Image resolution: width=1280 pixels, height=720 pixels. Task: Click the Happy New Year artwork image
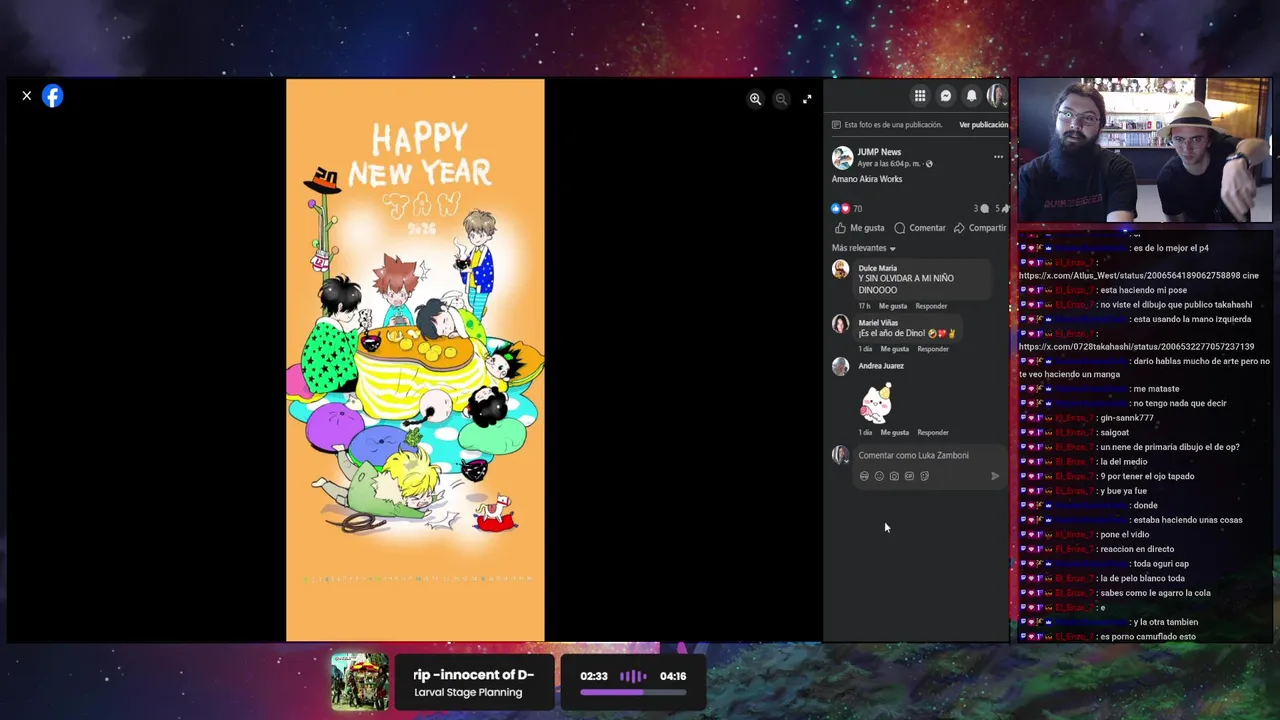[415, 360]
